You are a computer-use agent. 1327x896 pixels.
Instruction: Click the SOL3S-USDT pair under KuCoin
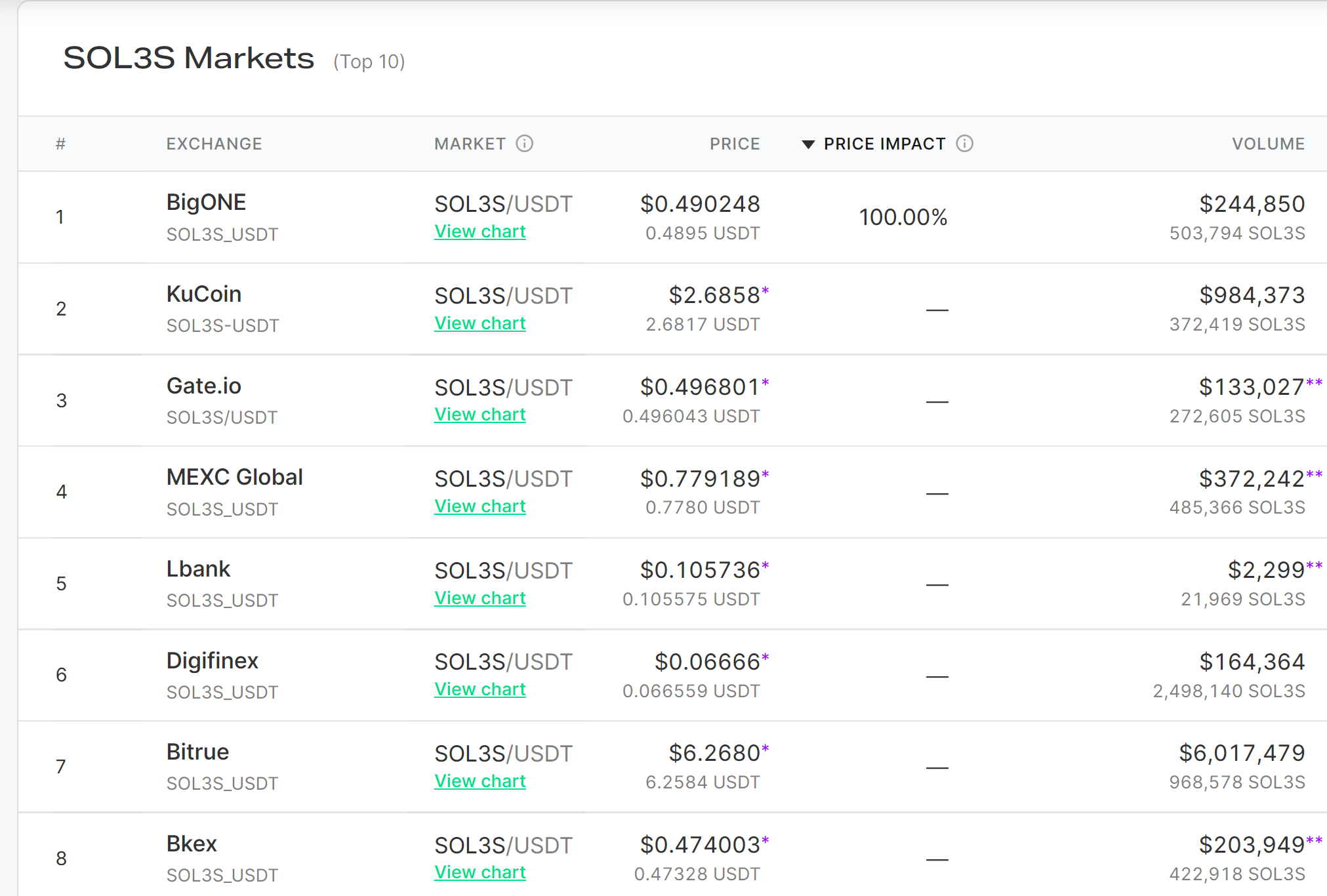222,325
